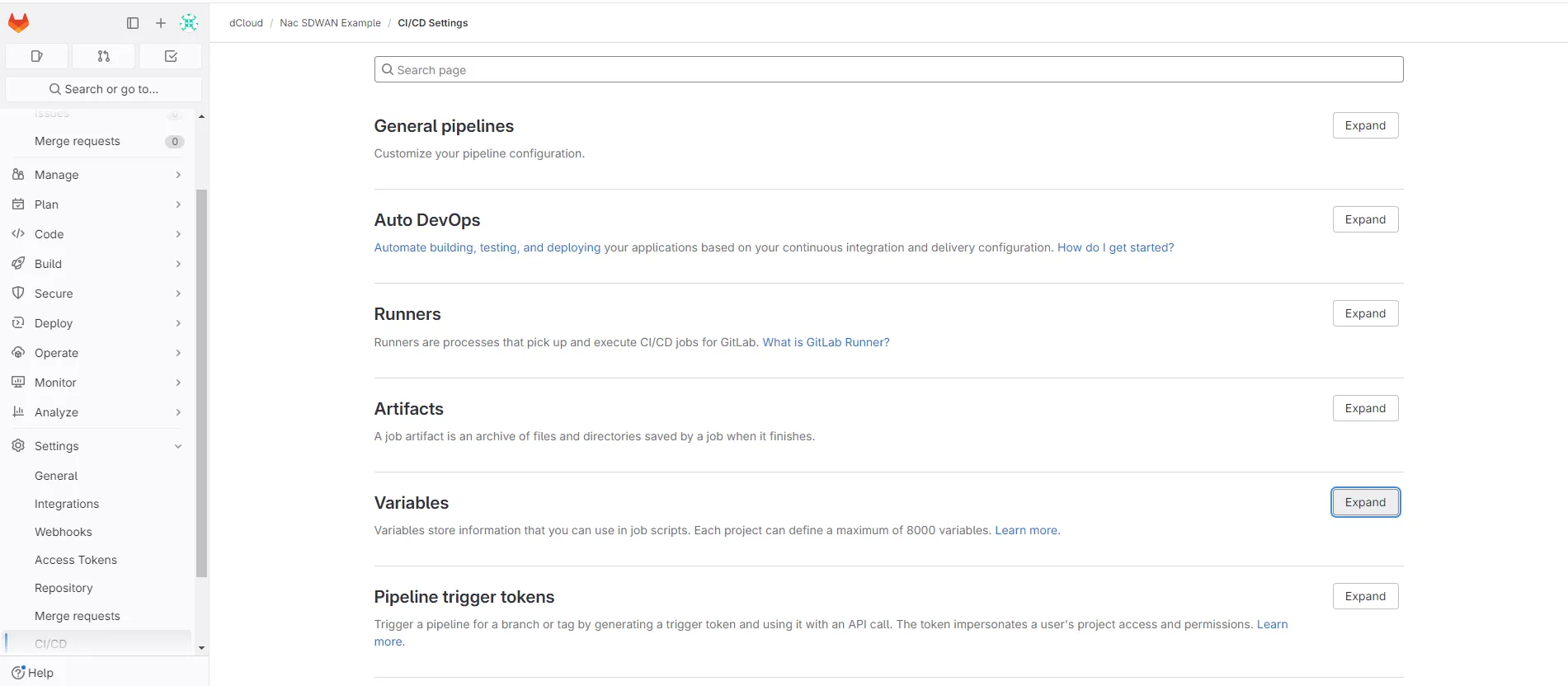
Task: Open Webhooks settings page
Action: click(64, 532)
